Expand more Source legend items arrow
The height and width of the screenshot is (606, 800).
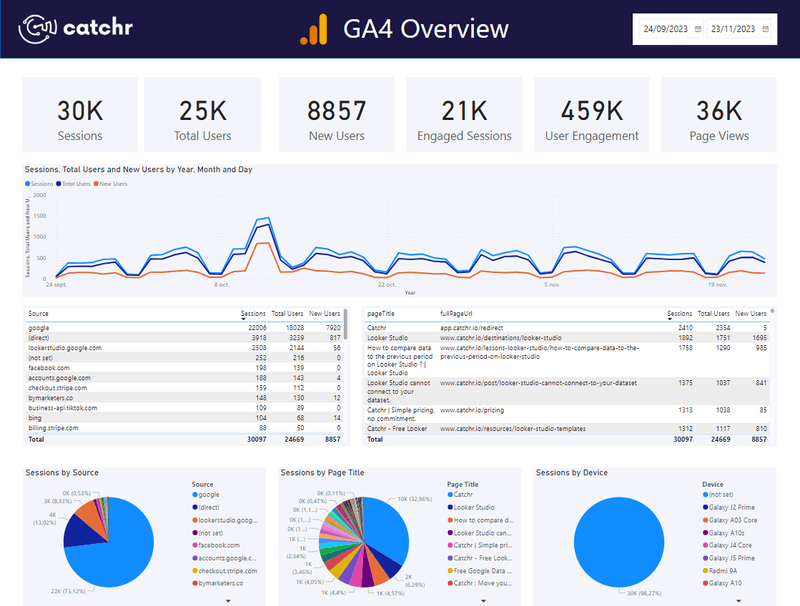pyautogui.click(x=228, y=601)
